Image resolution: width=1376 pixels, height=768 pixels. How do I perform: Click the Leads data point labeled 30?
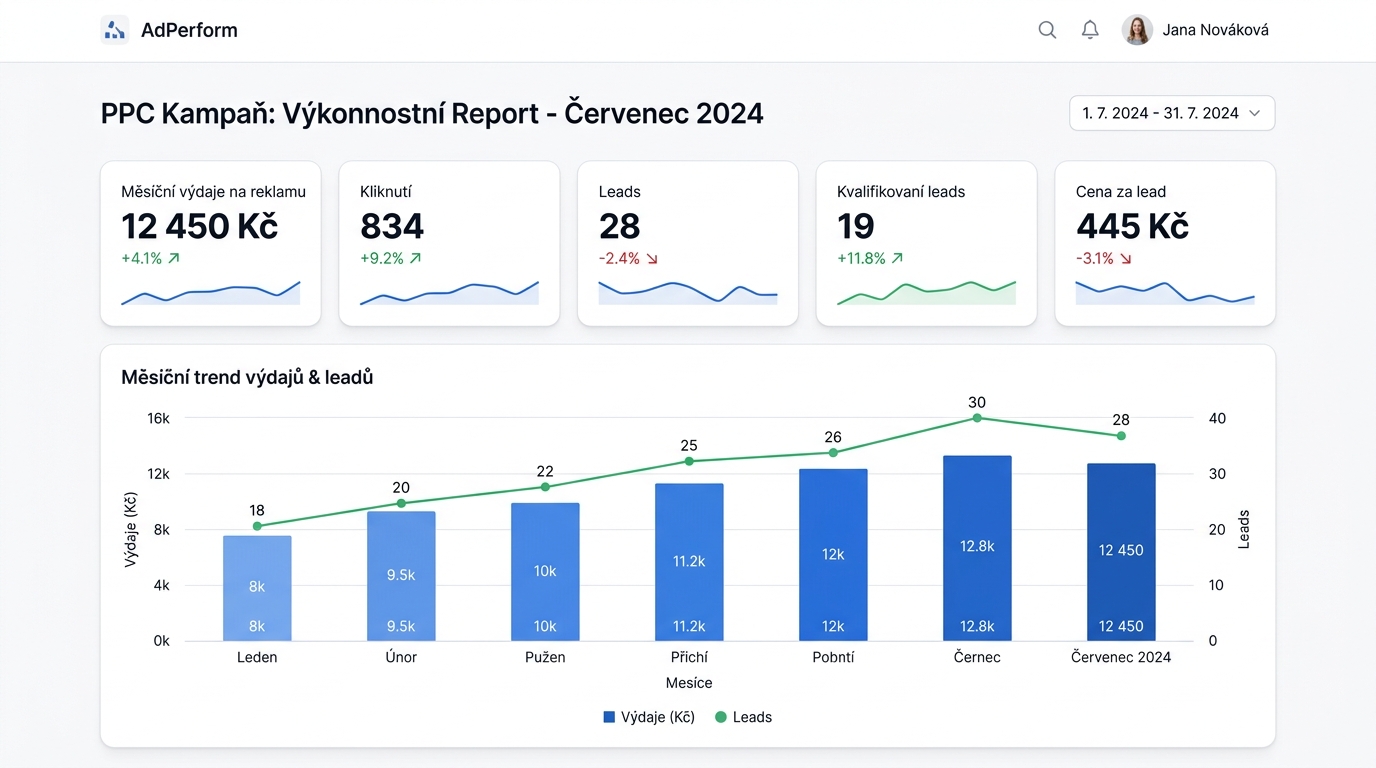977,417
